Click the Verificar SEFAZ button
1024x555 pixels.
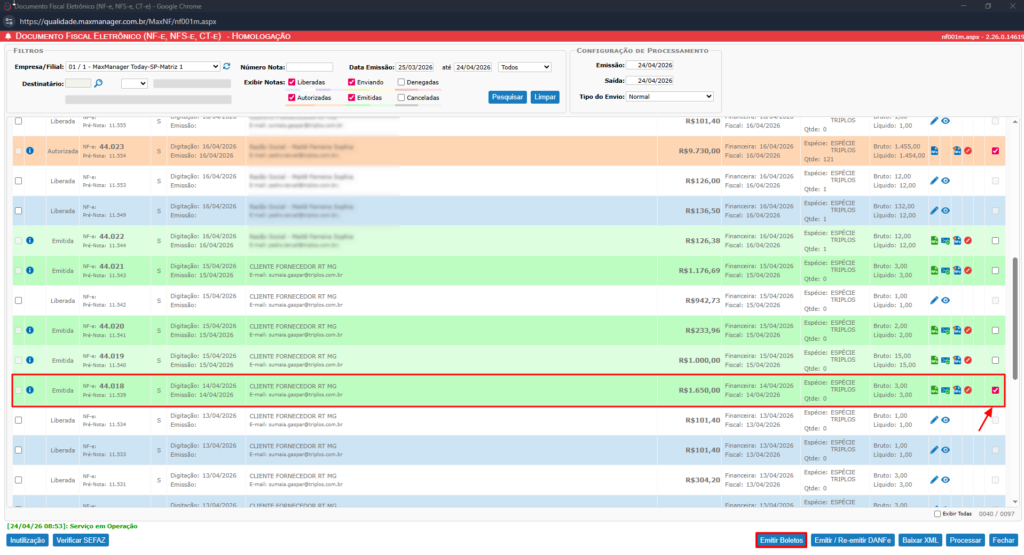point(81,540)
